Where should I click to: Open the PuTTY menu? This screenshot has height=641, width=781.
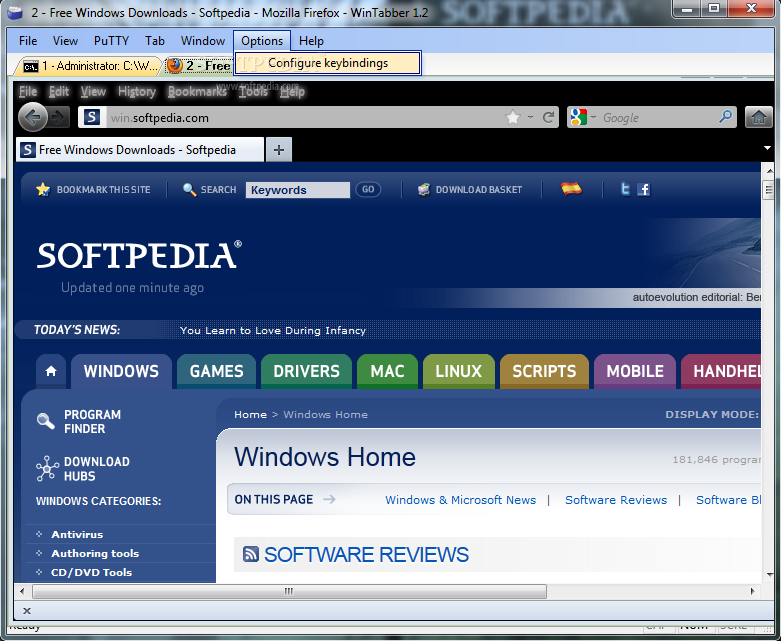coord(111,41)
